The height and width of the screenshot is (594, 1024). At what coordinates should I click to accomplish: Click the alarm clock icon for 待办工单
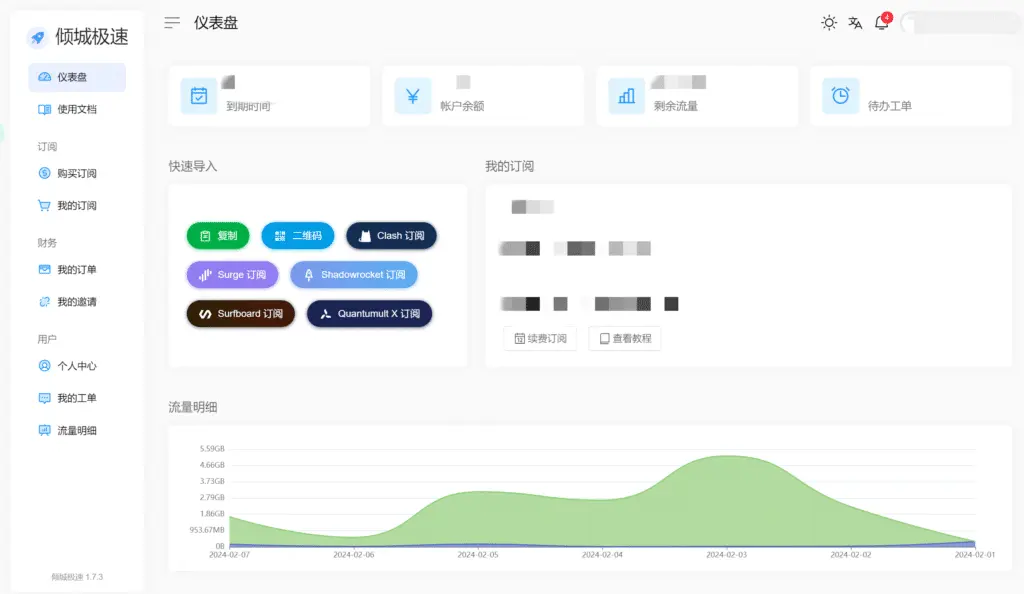(x=841, y=96)
